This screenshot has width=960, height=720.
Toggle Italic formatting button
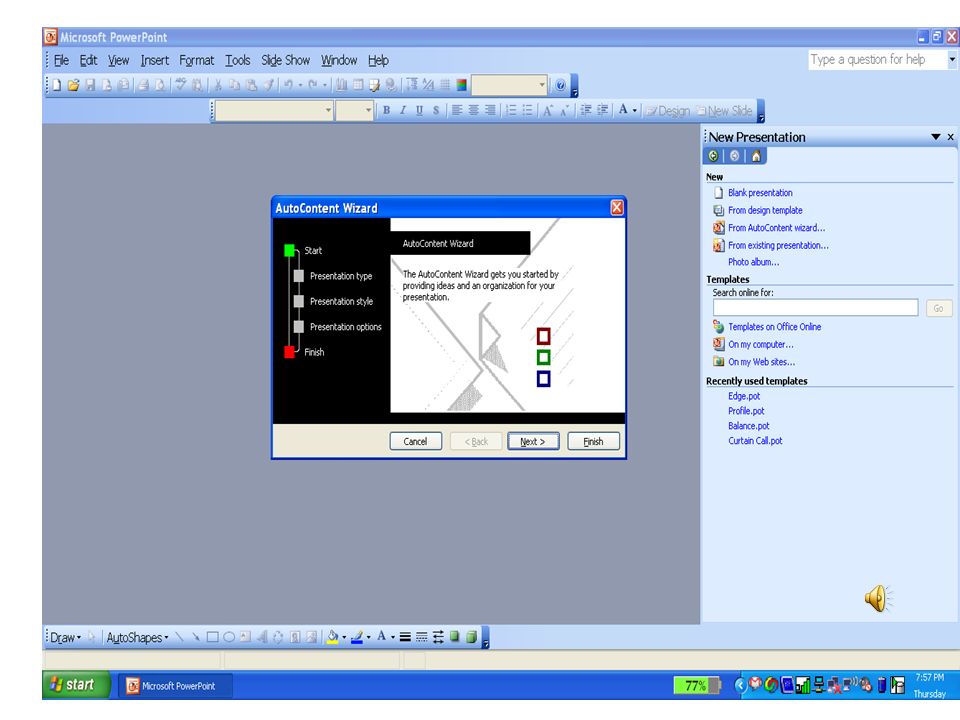403,110
